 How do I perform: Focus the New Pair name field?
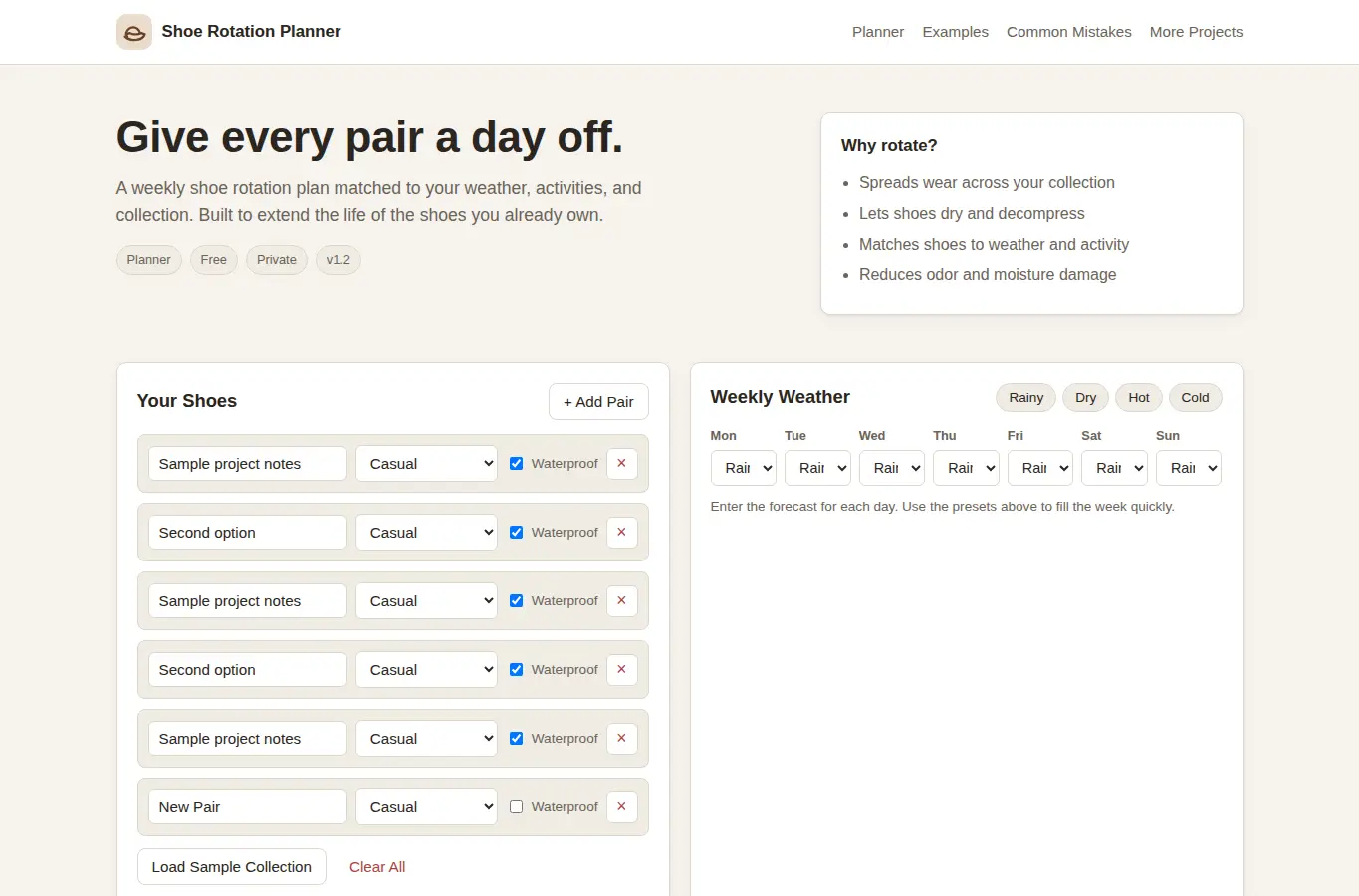pos(247,806)
